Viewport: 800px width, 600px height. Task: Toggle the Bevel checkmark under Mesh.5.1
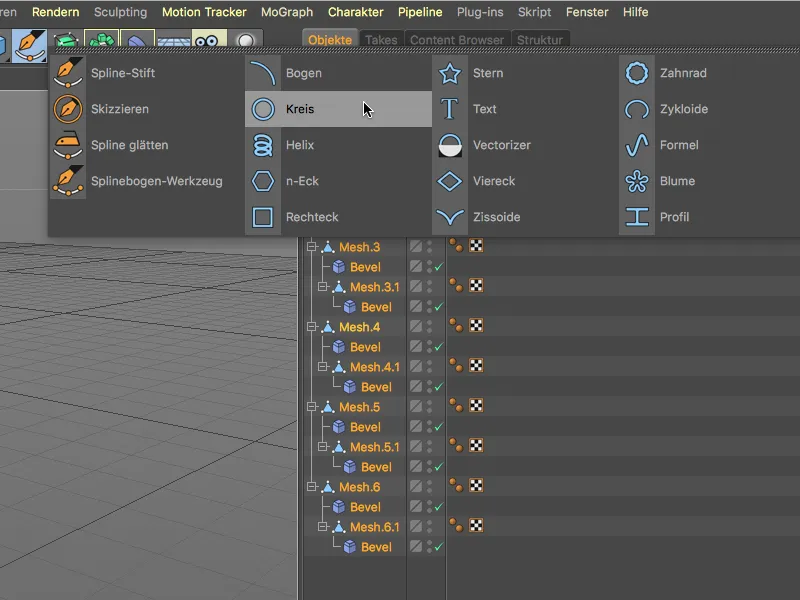(x=439, y=467)
